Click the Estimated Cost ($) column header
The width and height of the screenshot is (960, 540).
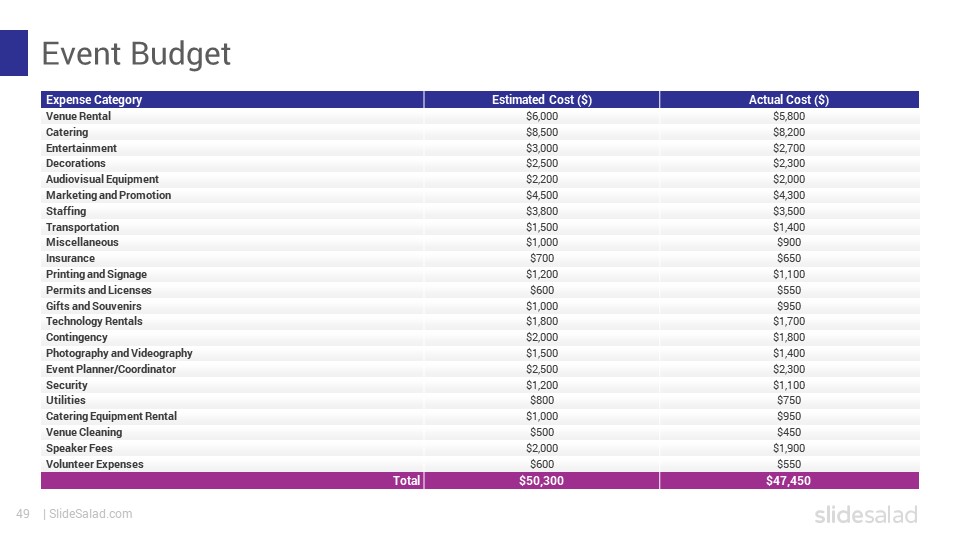542,100
